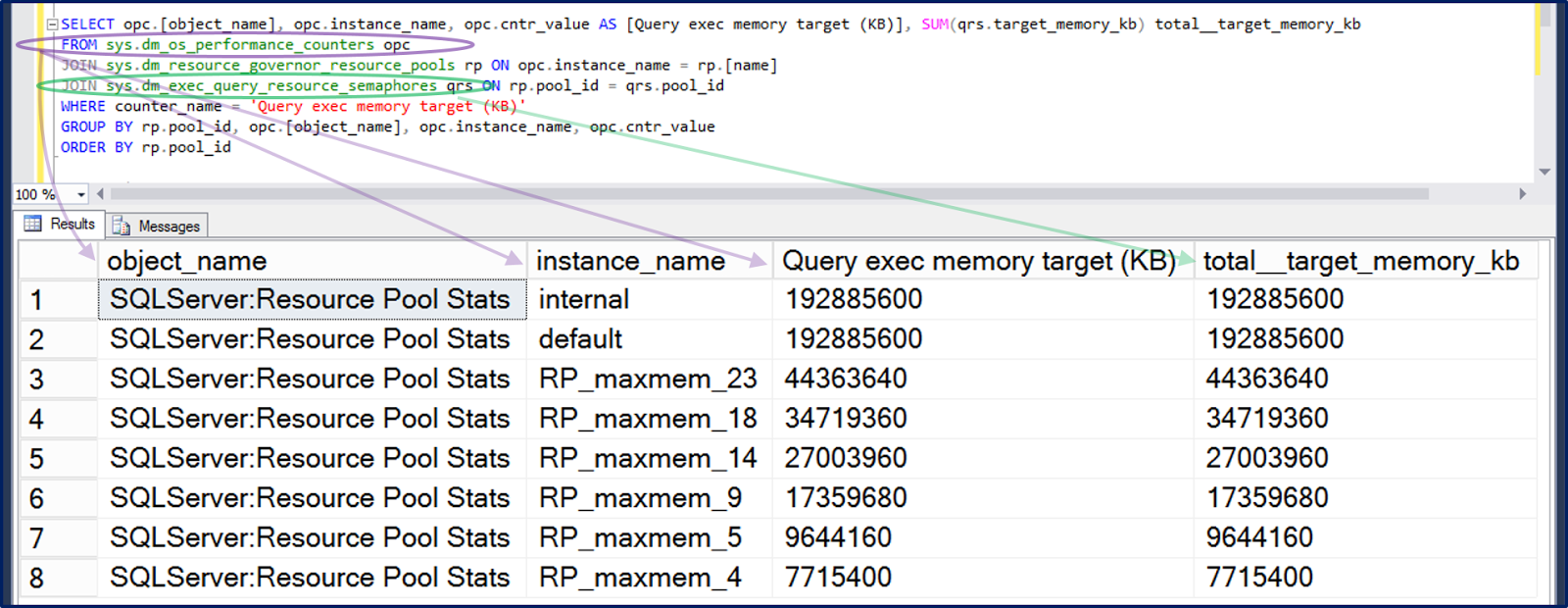Click the RP_maxmem_23 cell
This screenshot has height=608, width=1568.
click(650, 379)
